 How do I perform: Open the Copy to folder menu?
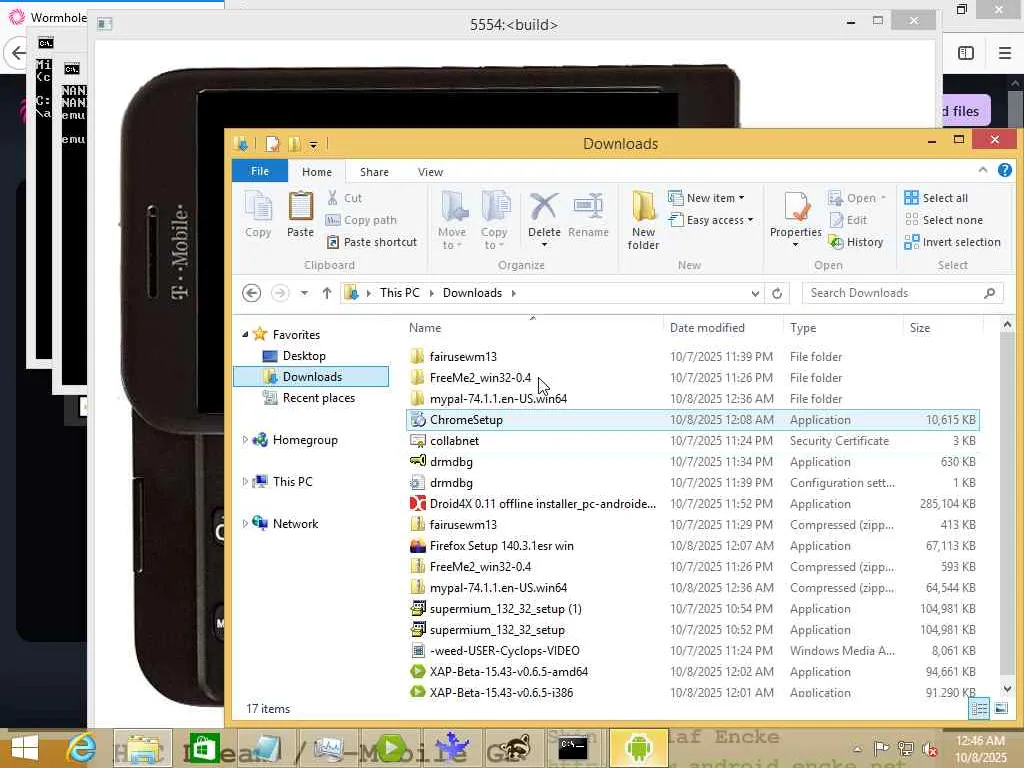494,220
